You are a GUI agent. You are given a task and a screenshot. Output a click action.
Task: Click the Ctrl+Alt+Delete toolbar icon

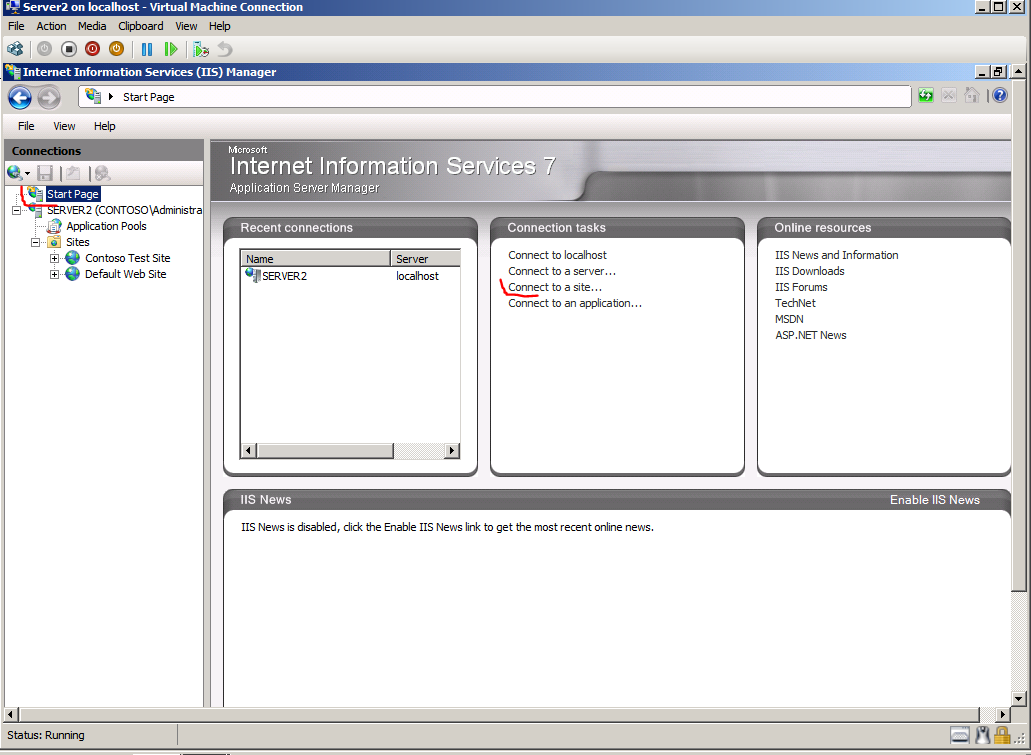[x=15, y=49]
